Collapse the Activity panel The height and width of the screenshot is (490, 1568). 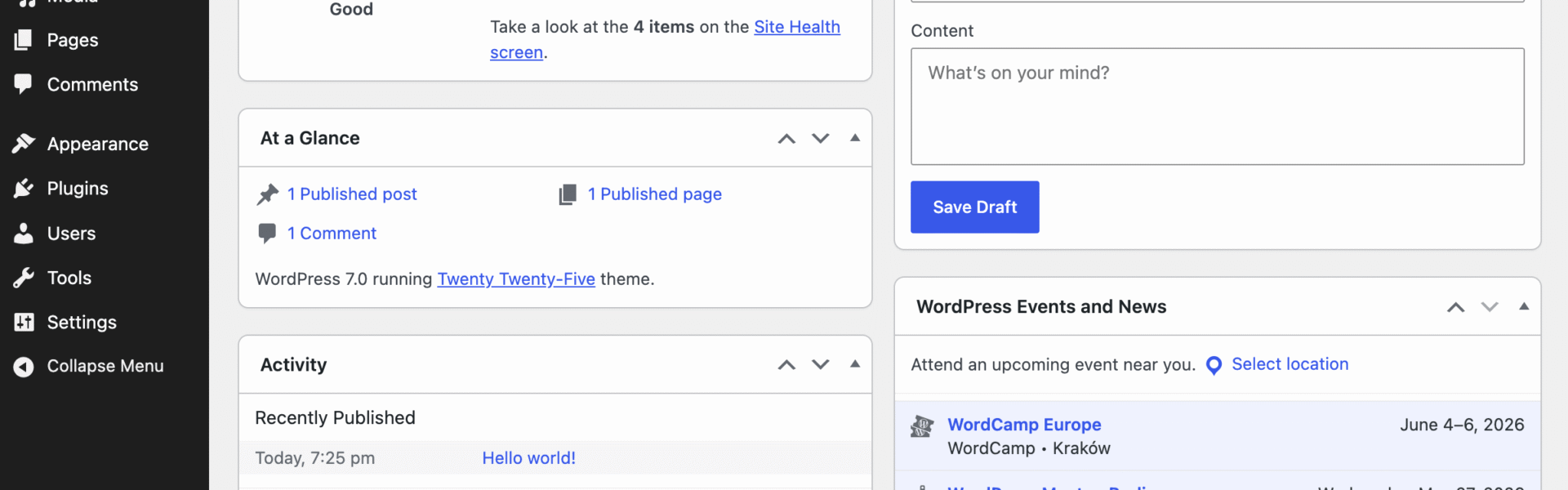pyautogui.click(x=855, y=364)
